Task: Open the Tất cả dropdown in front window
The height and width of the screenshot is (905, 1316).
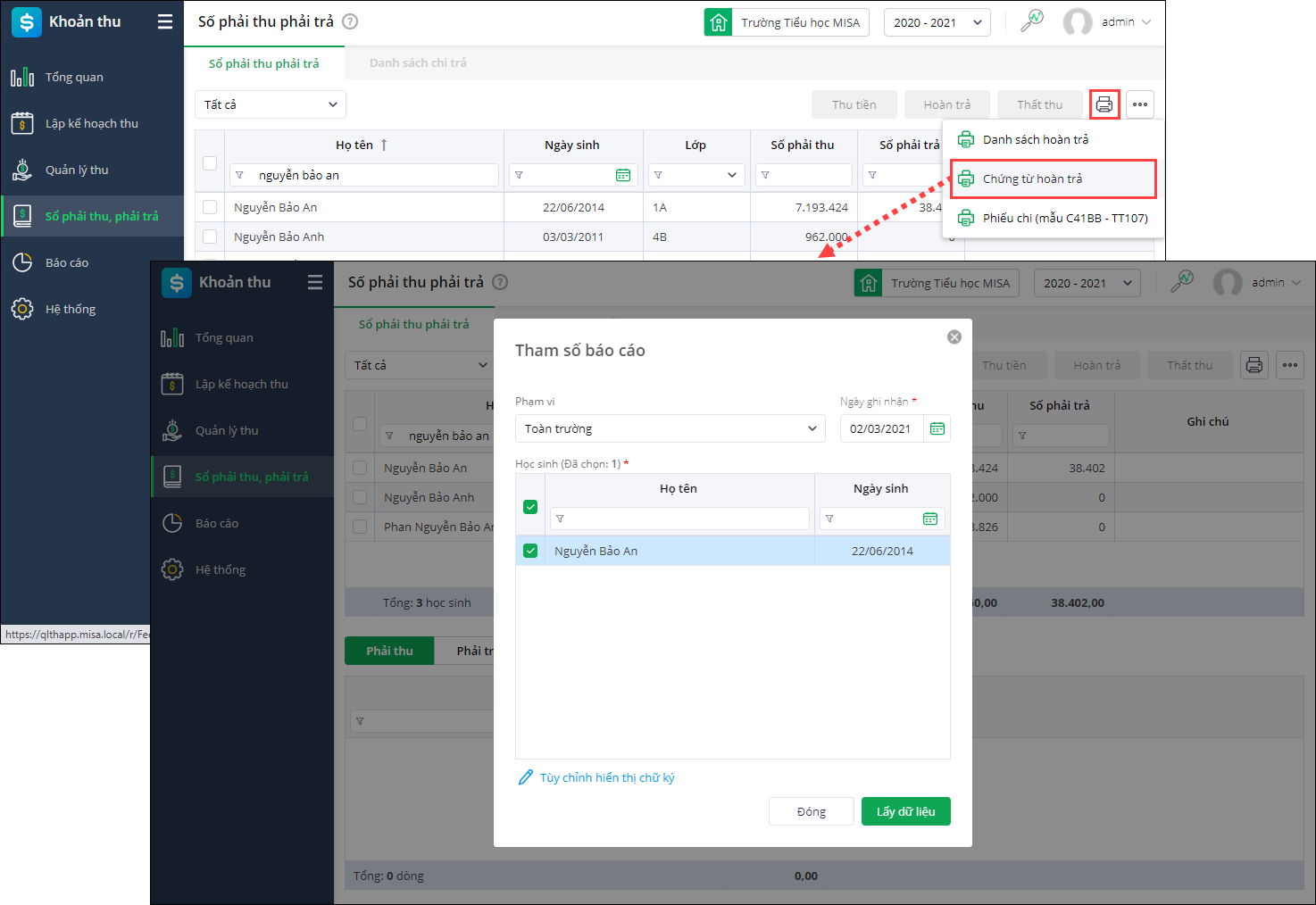Action: tap(421, 365)
